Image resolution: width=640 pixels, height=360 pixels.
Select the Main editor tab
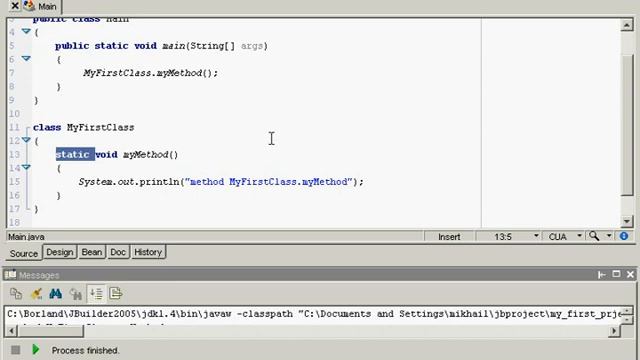point(41,7)
